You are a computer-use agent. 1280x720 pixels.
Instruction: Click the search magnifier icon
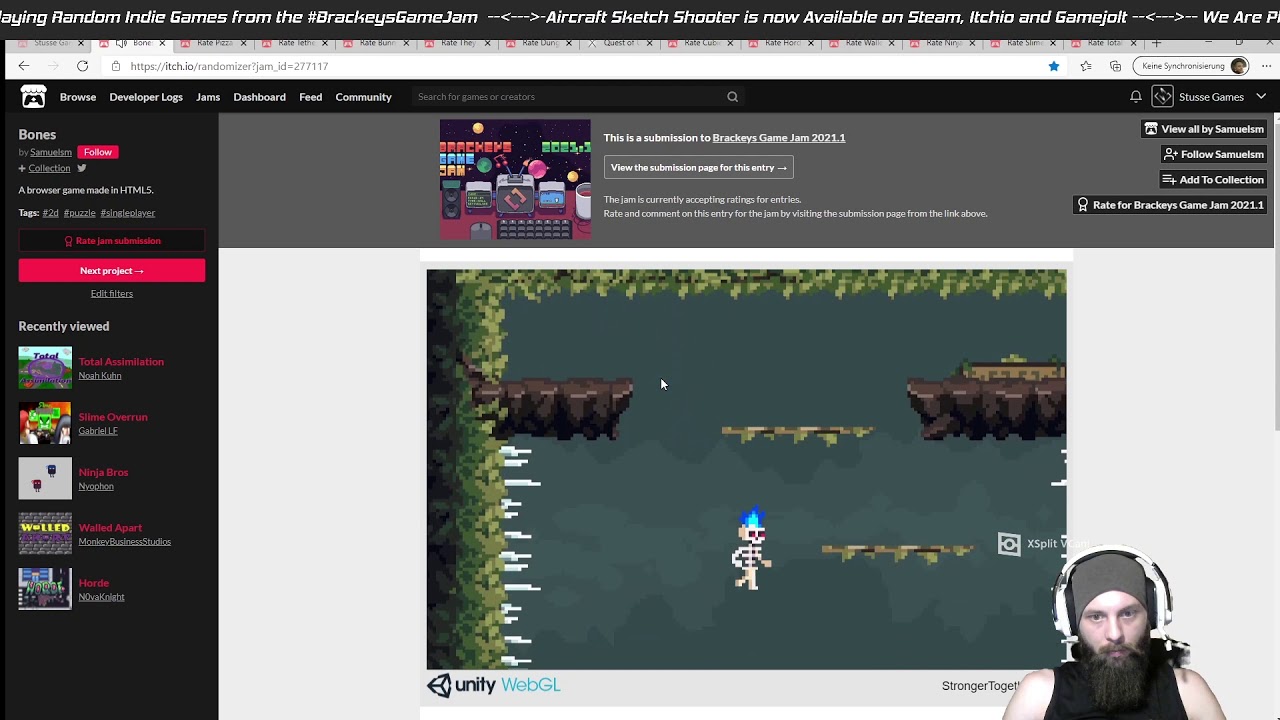(732, 97)
